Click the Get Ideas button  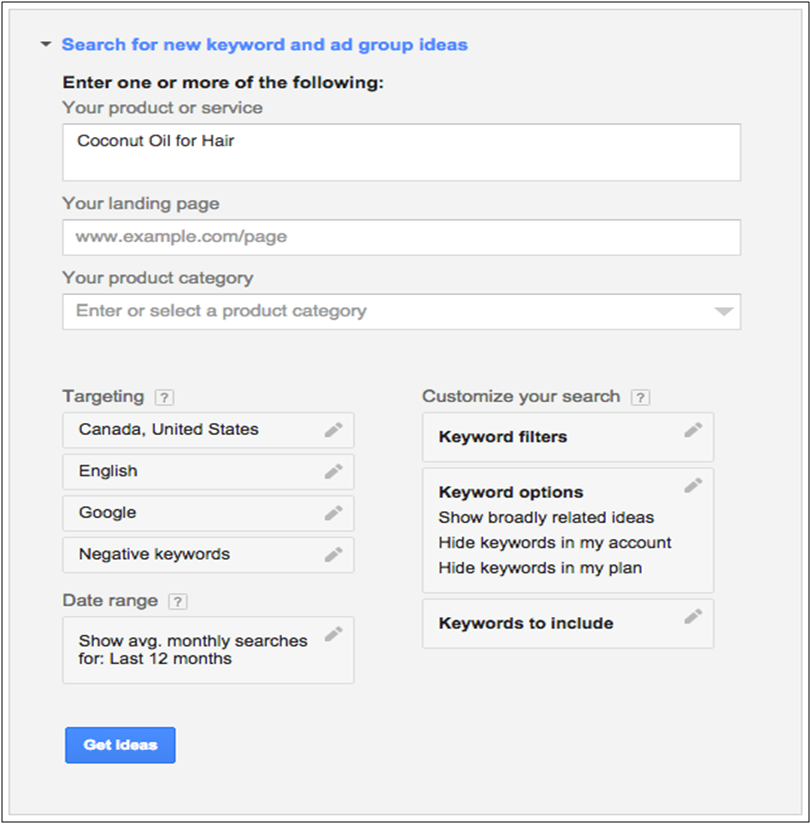click(x=120, y=745)
